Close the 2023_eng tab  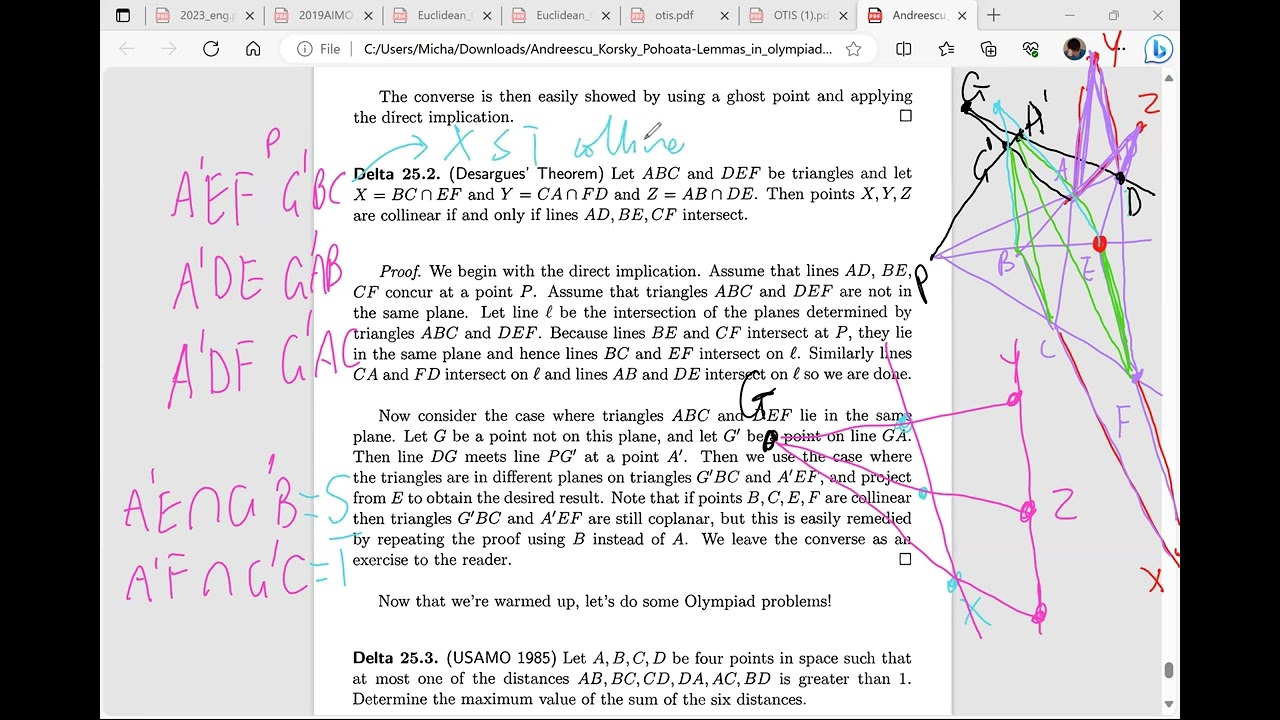(x=250, y=15)
